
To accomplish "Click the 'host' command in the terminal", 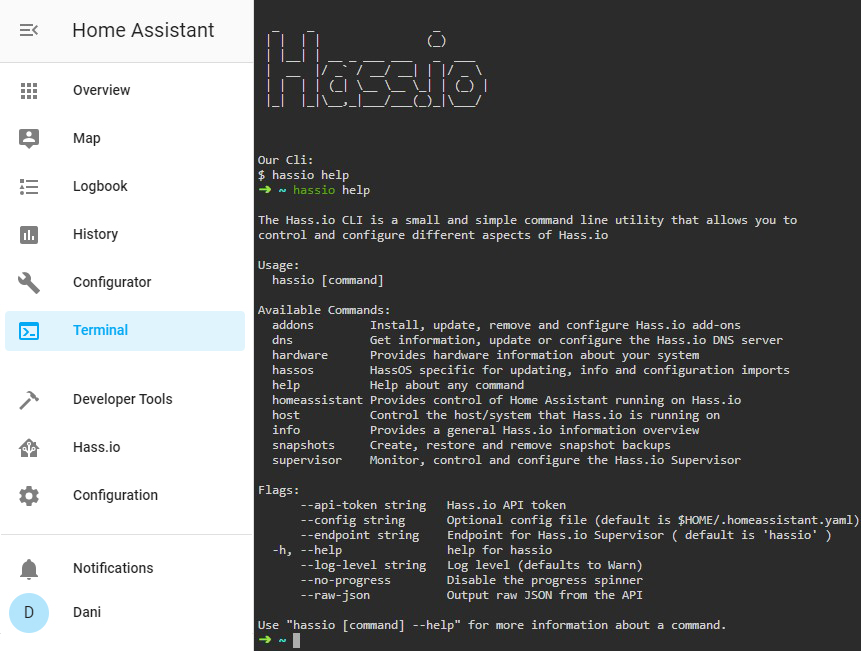I will coord(286,415).
